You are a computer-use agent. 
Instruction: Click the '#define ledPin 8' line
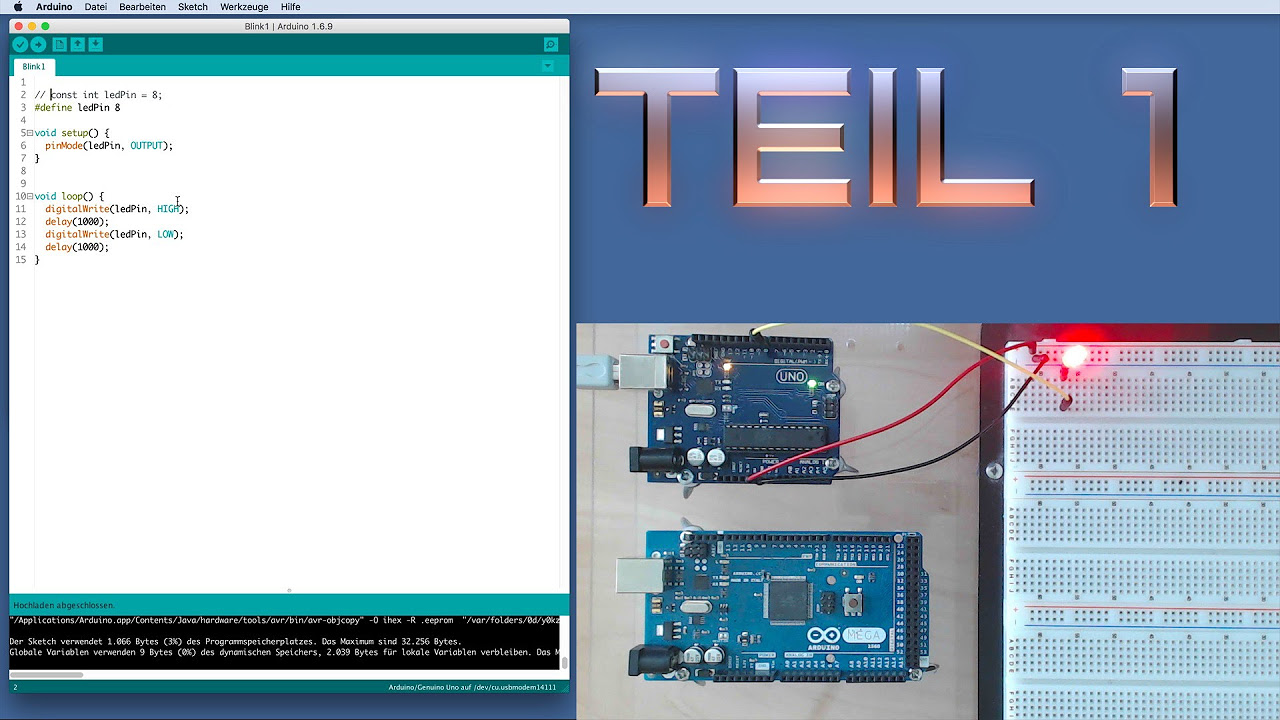pos(77,107)
